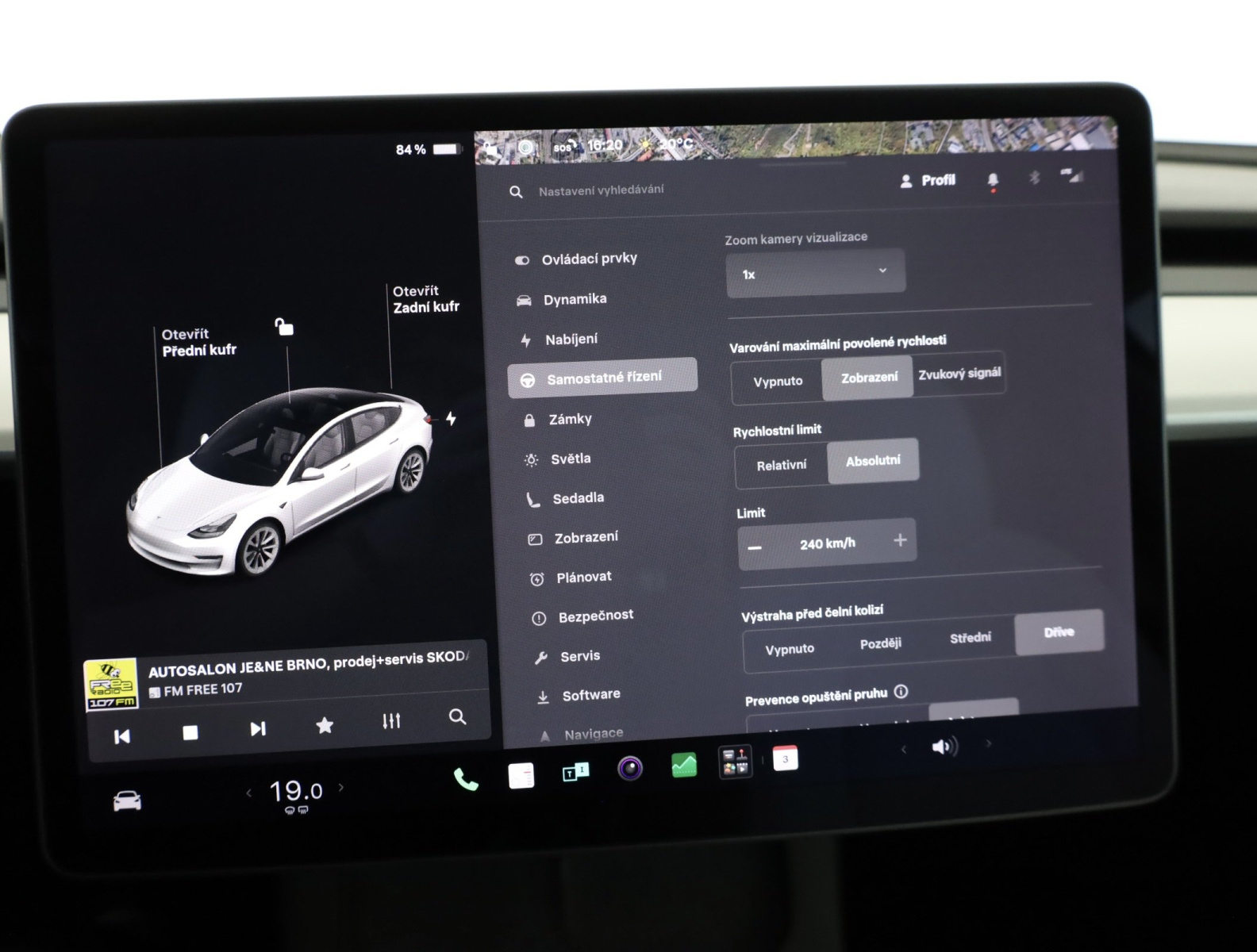Tap the volume speaker icon
The image size is (1257, 952).
944,747
